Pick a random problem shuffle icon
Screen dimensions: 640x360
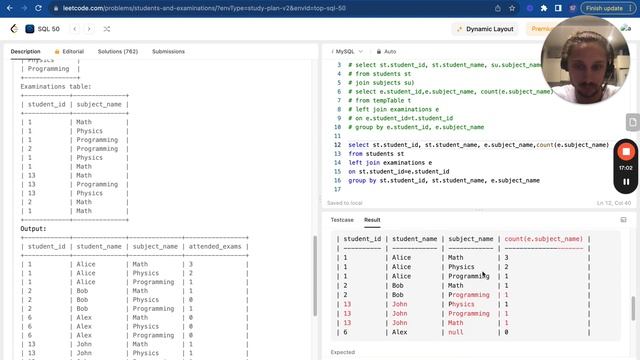tap(107, 29)
